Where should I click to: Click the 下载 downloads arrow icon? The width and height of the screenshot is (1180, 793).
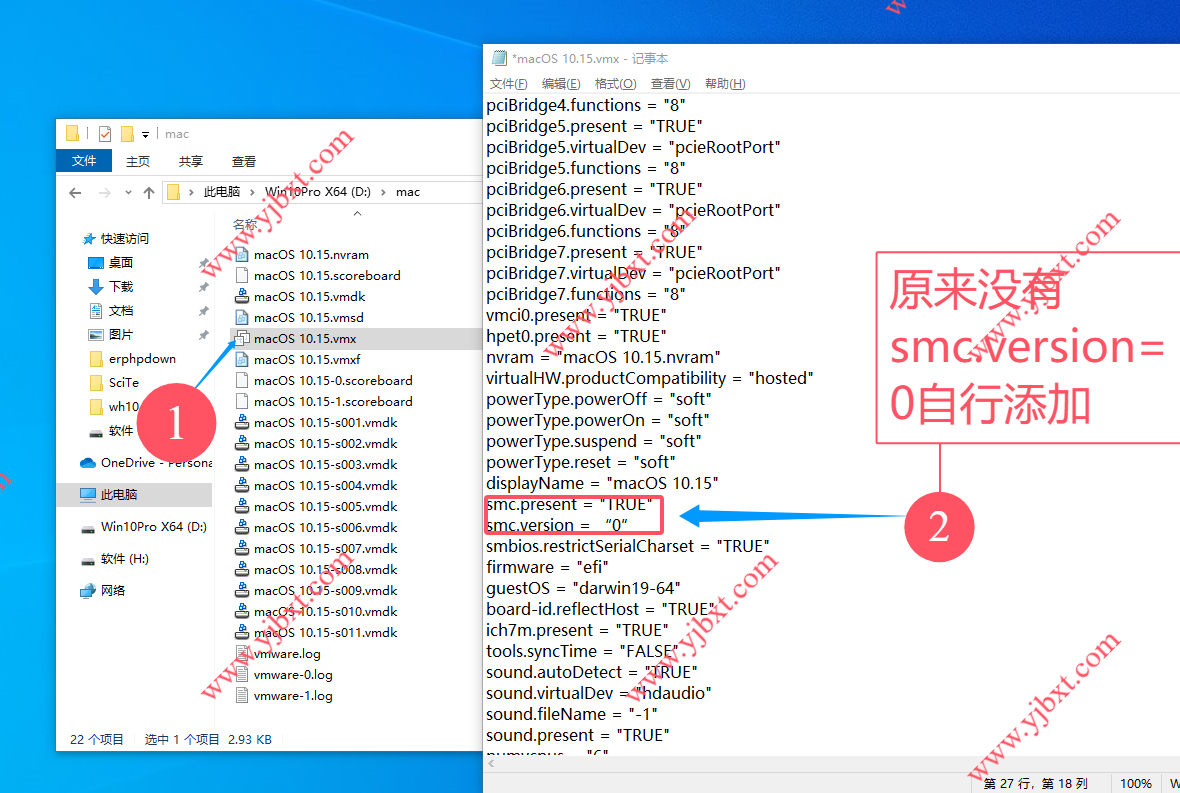(x=96, y=287)
